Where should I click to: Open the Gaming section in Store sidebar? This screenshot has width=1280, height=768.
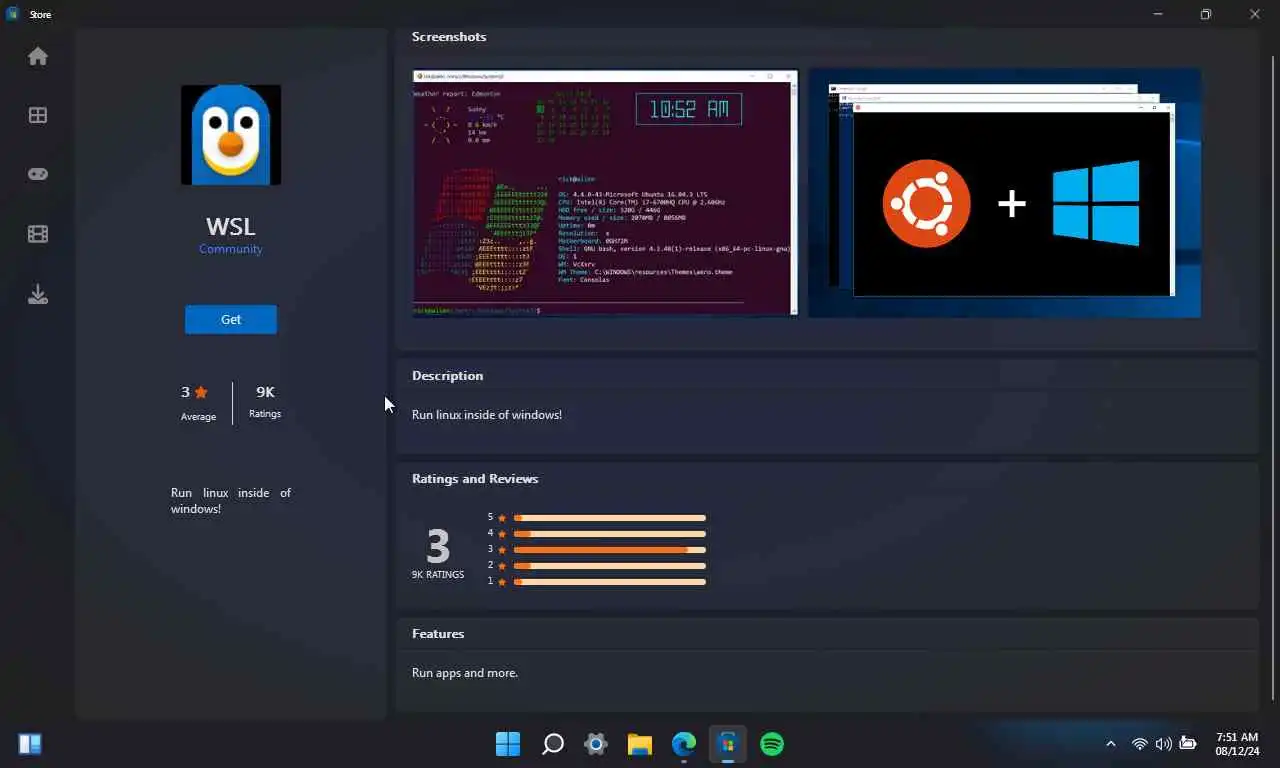[x=38, y=174]
